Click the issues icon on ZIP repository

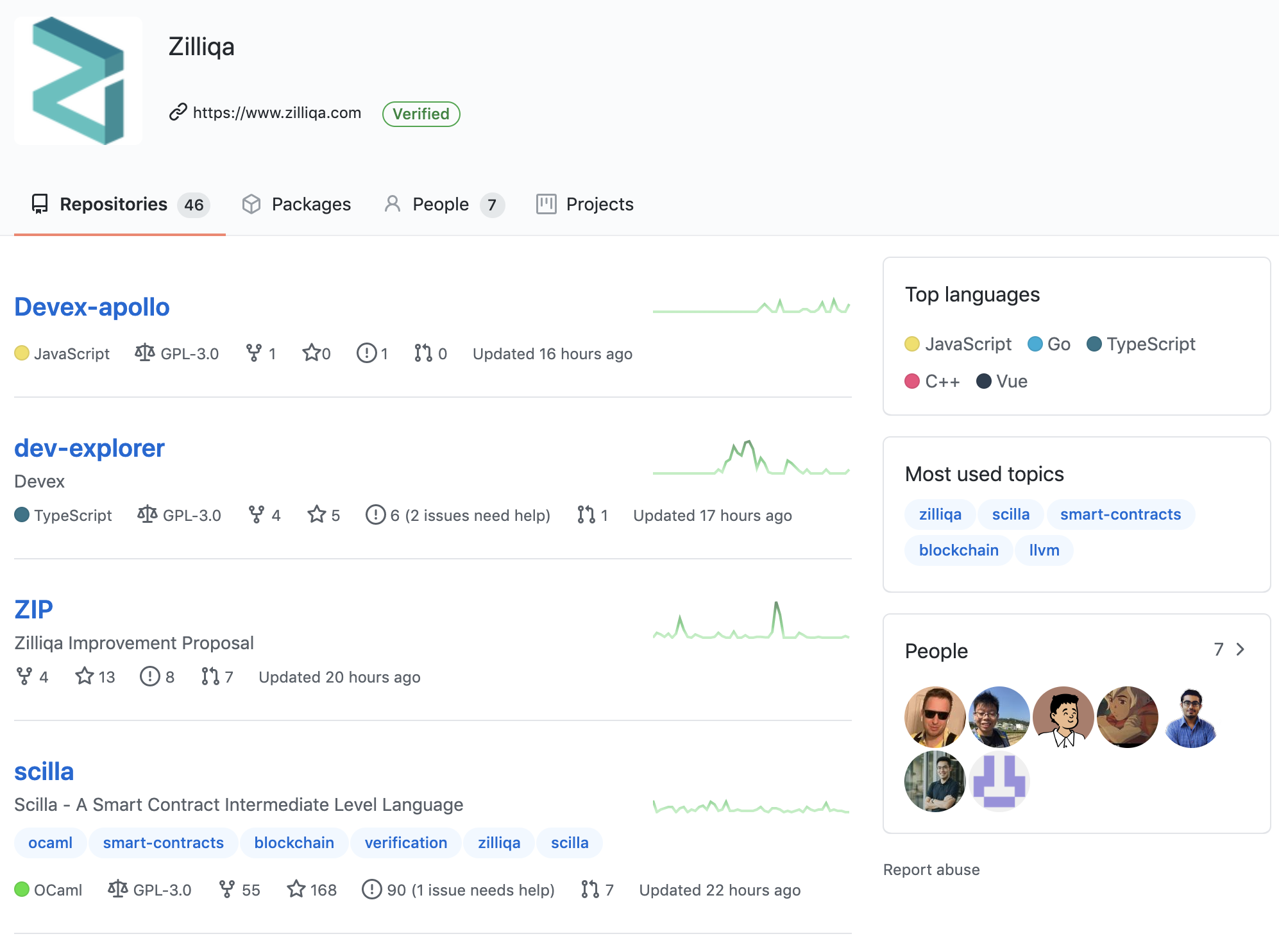pyautogui.click(x=149, y=676)
